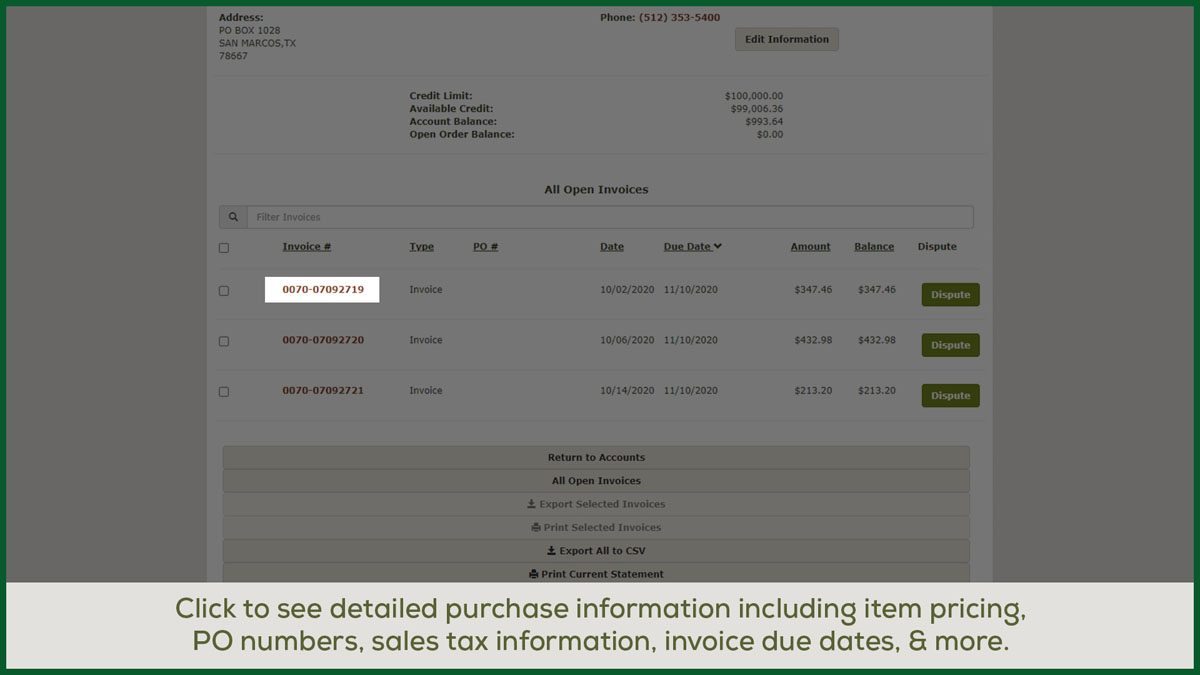Click the printer icon on Print Current Statement

534,574
